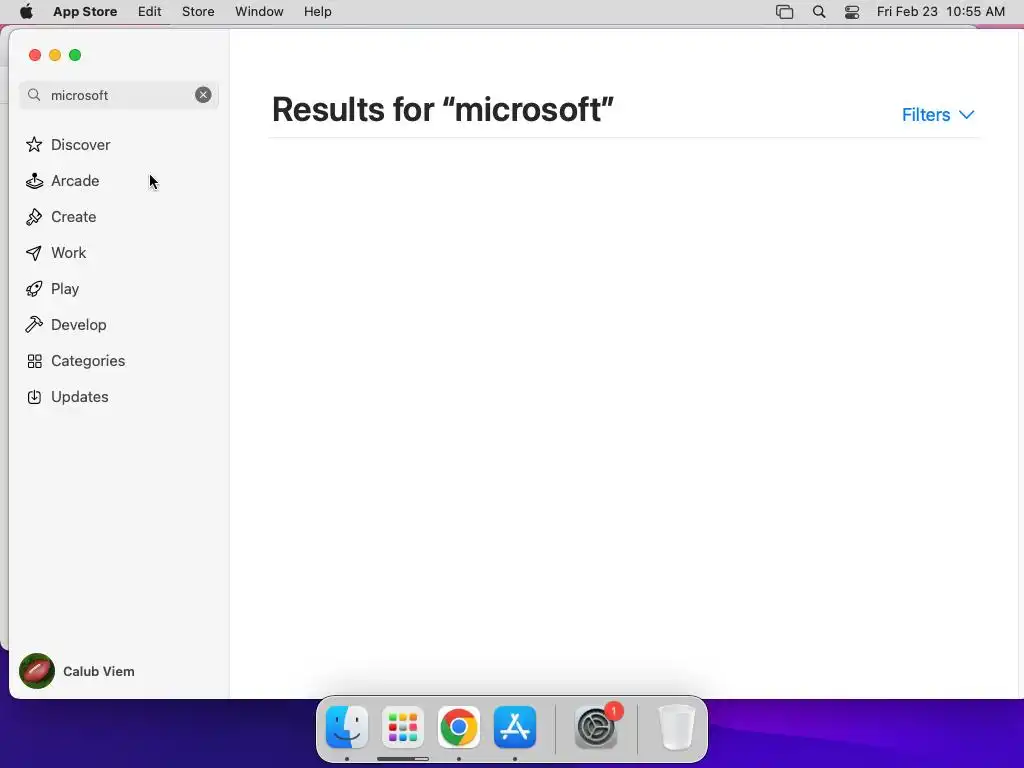Image resolution: width=1024 pixels, height=768 pixels.
Task: Click the Work paper plane icon
Action: click(34, 253)
